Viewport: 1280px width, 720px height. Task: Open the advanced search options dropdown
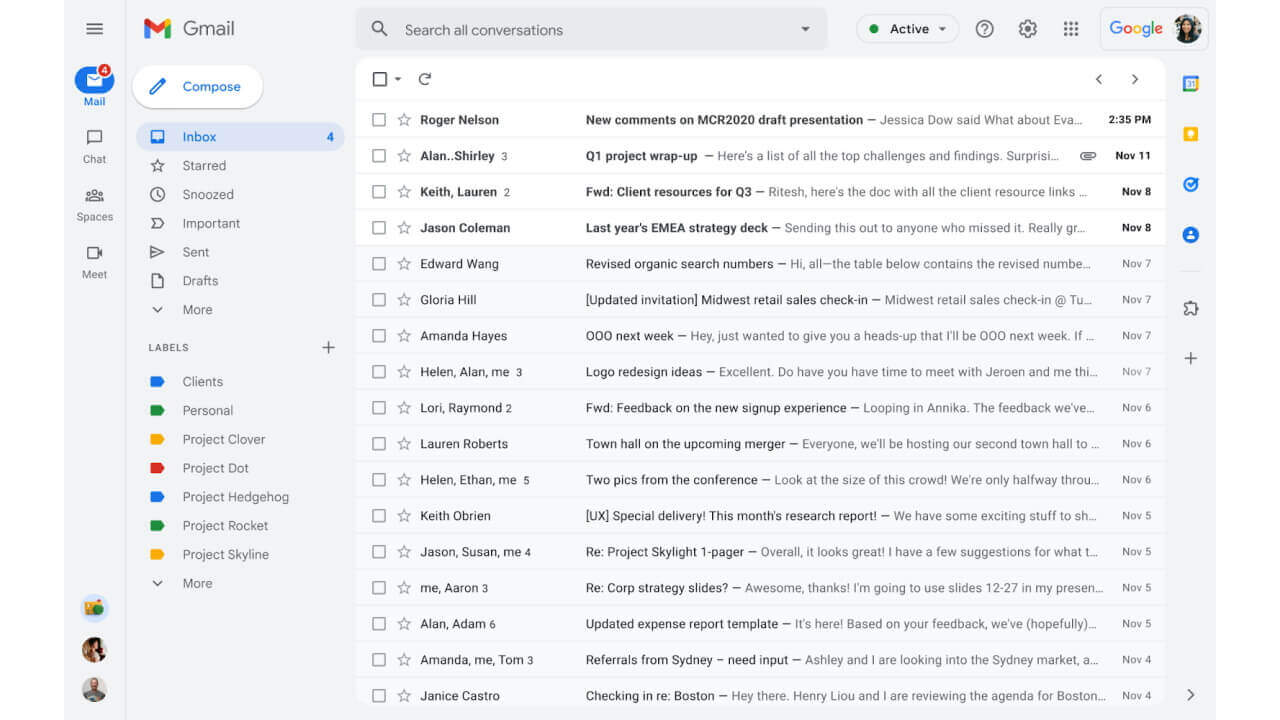point(805,29)
